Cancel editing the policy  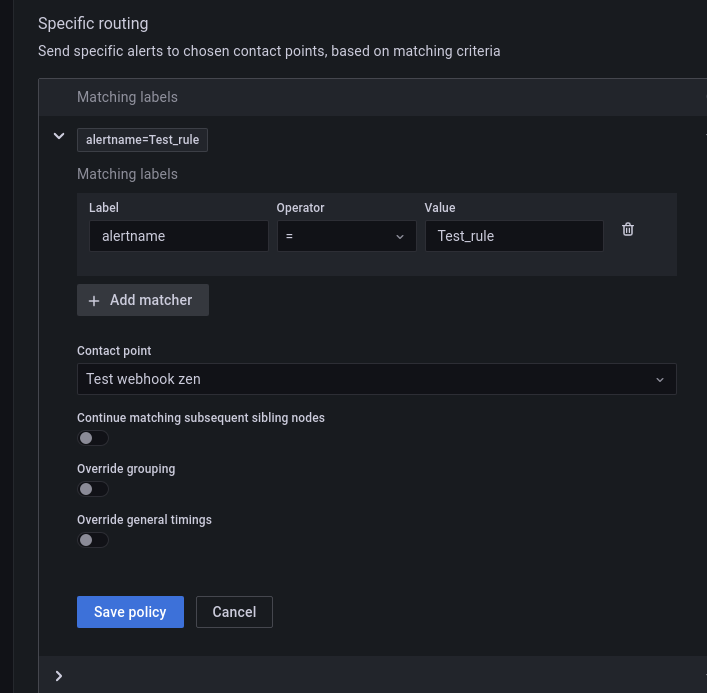[234, 612]
